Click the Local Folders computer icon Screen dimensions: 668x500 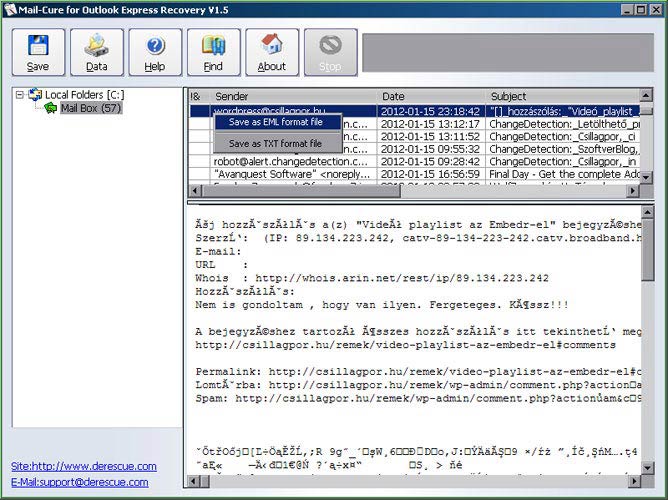point(35,95)
